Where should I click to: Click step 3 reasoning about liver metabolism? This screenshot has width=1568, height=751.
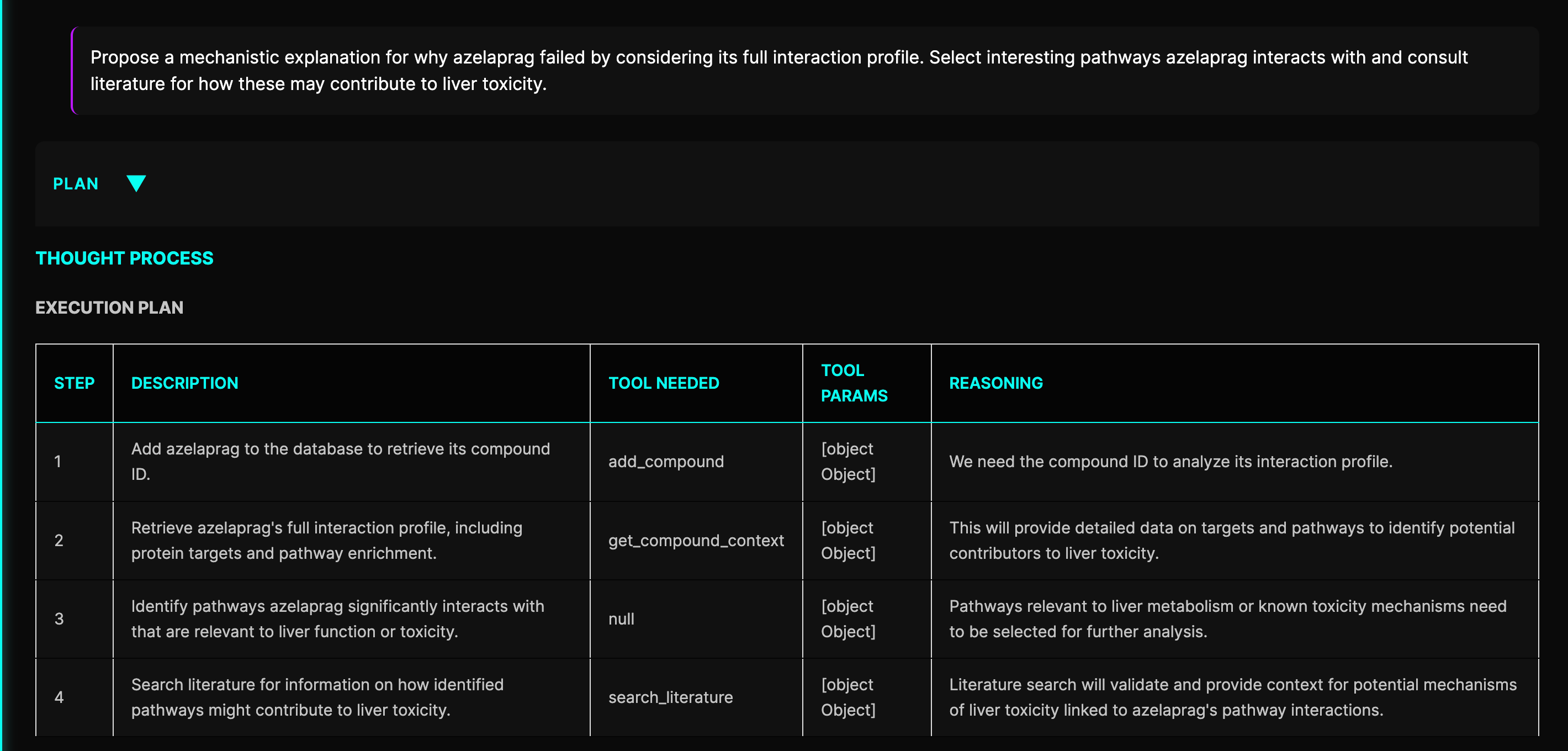1227,619
